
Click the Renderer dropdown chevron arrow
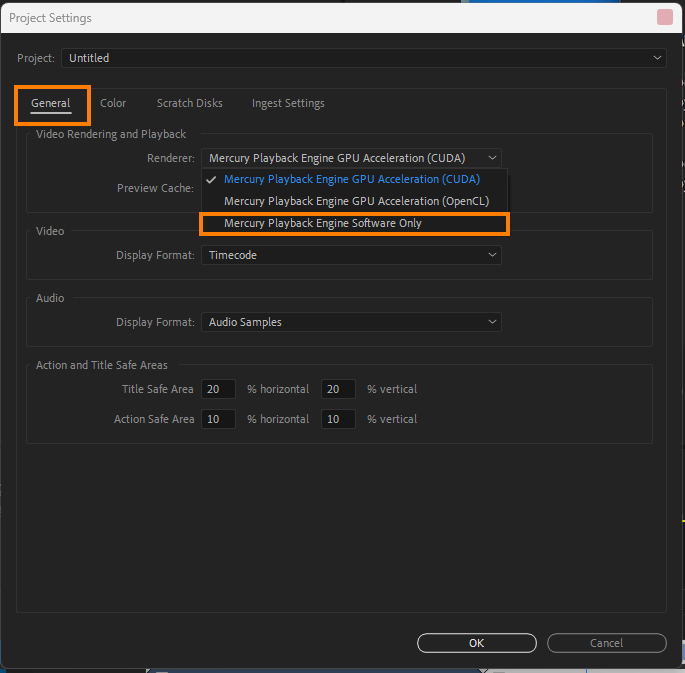point(492,158)
